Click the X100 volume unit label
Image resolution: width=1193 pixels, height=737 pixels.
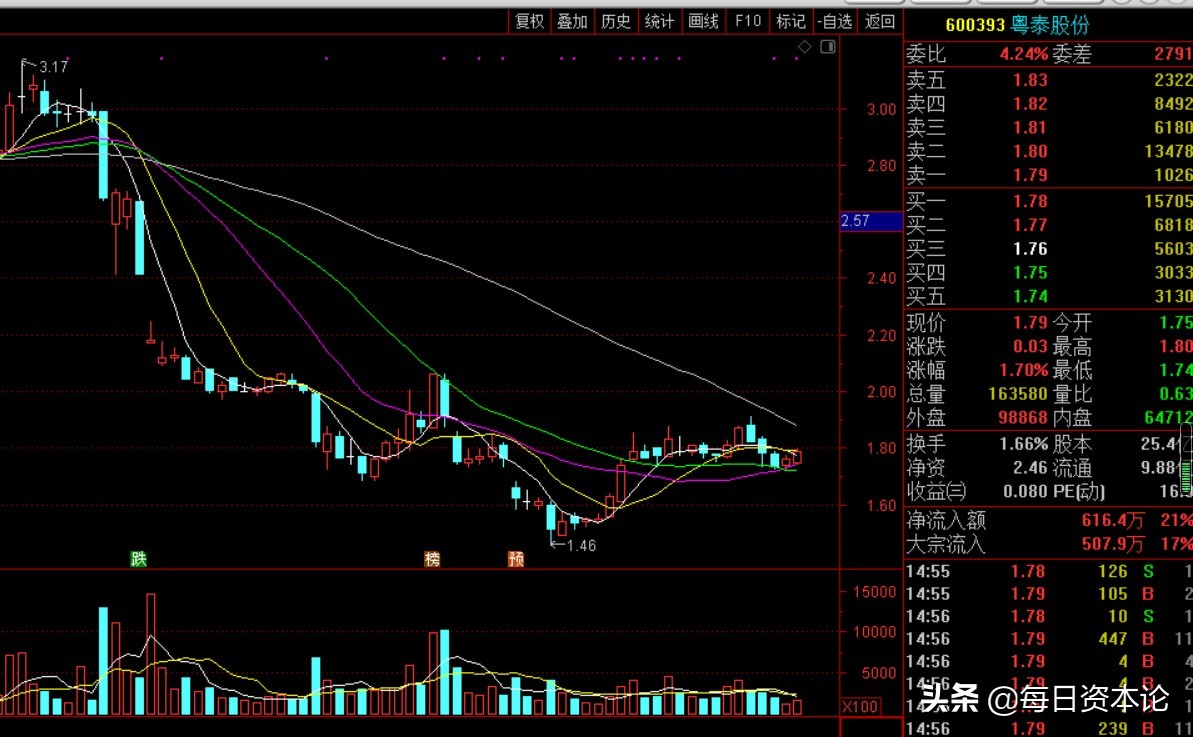(x=859, y=707)
